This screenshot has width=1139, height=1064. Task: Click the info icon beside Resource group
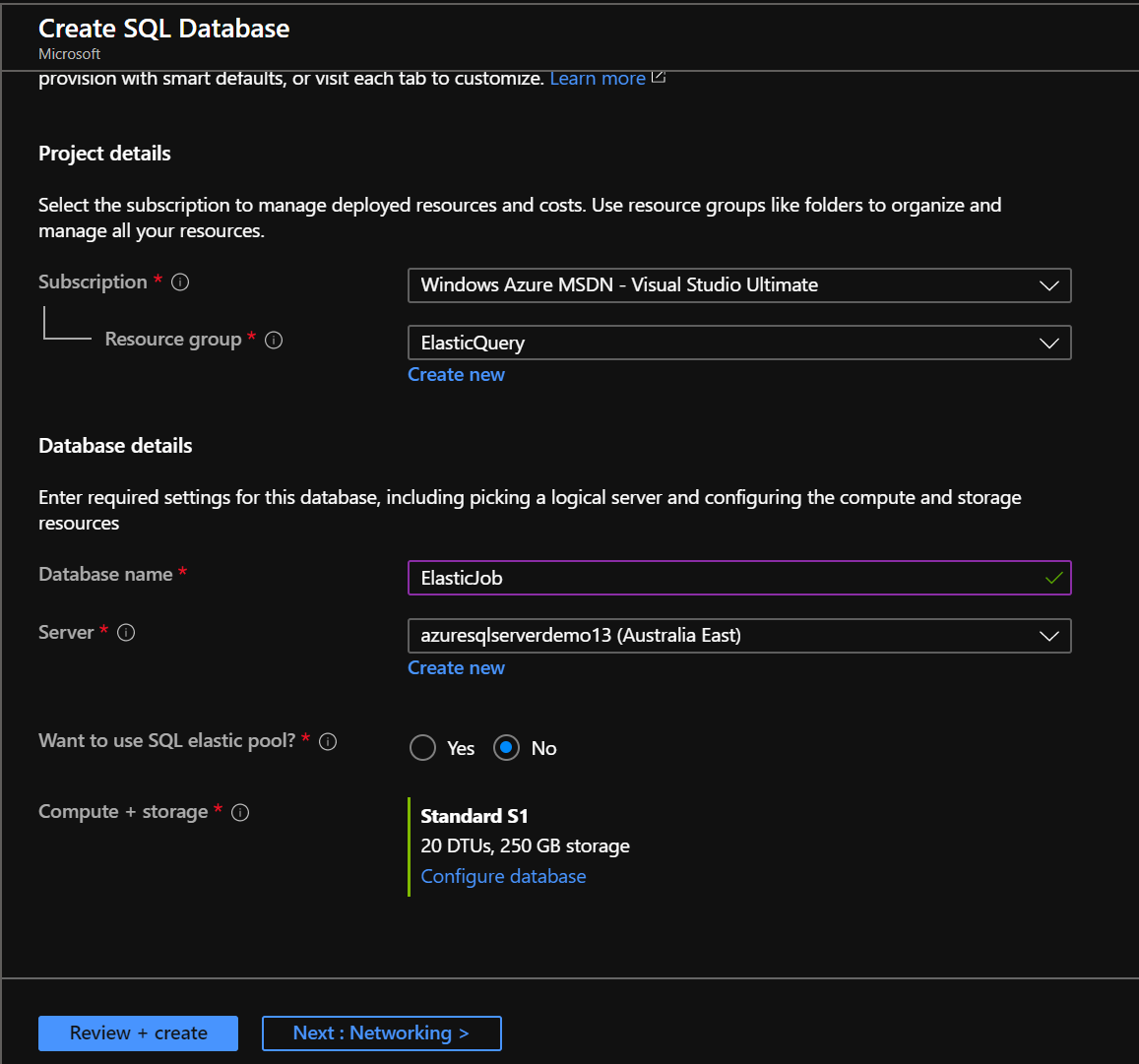coord(274,340)
